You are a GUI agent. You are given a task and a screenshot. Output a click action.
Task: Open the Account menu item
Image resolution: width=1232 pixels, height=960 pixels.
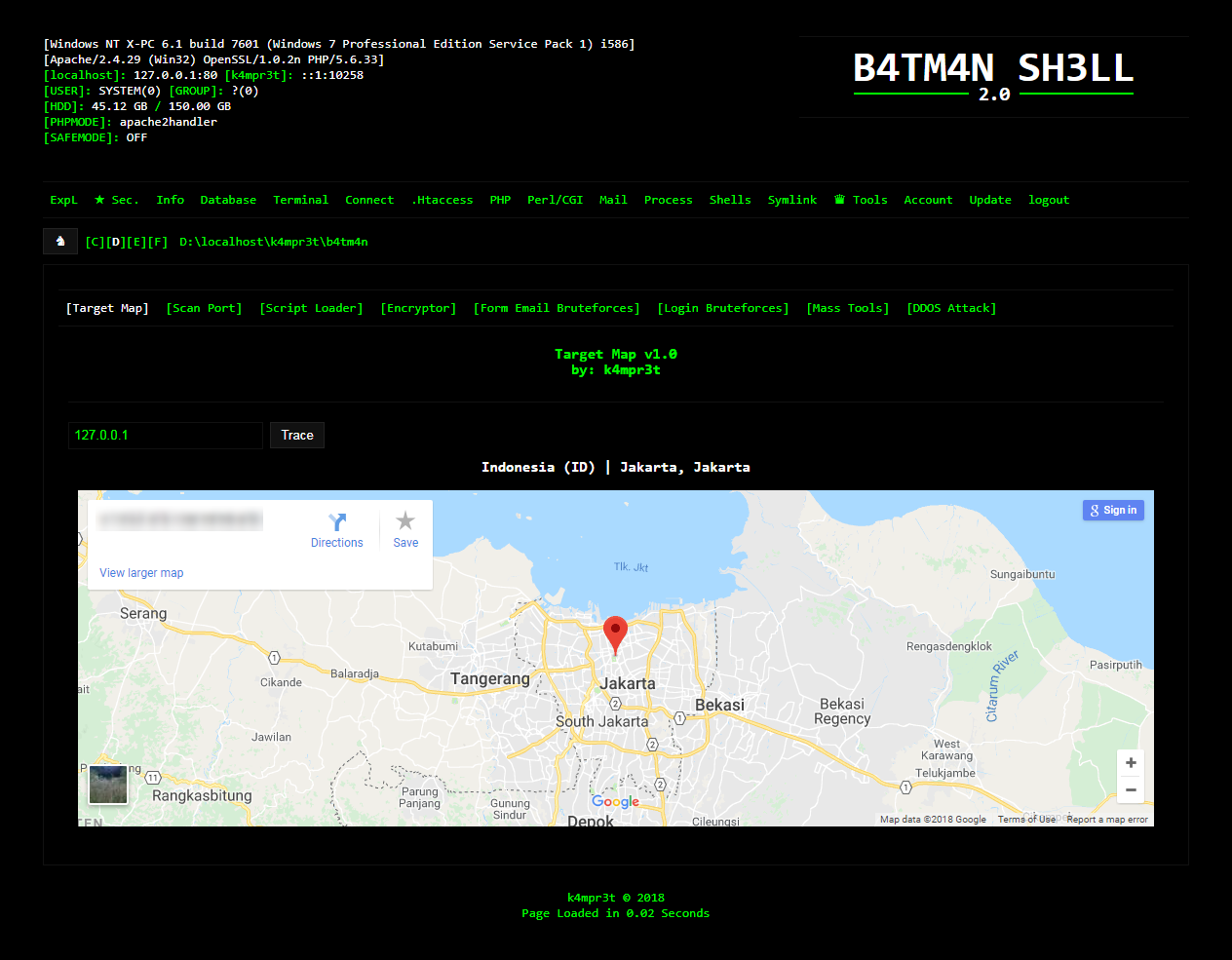928,200
